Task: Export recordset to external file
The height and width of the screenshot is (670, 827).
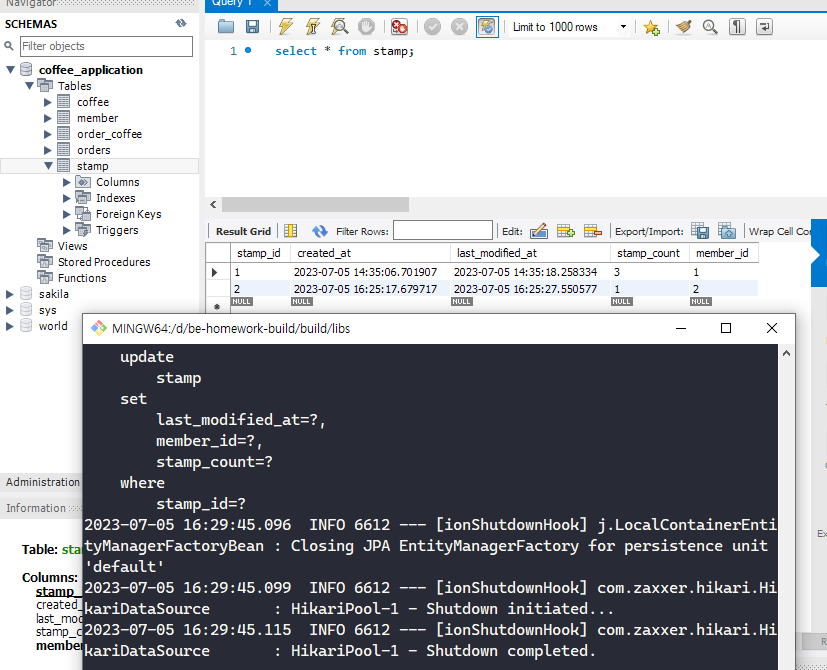Action: [x=700, y=231]
